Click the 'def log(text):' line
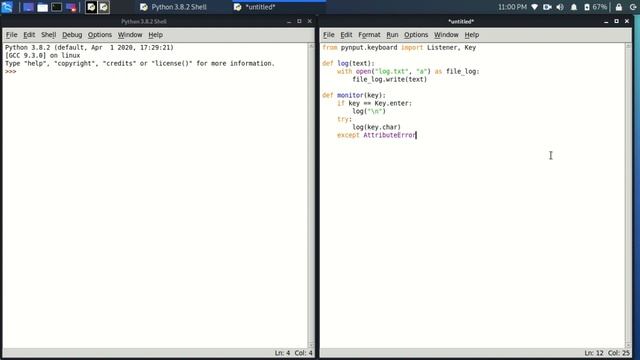Image resolution: width=640 pixels, height=360 pixels. [348, 63]
